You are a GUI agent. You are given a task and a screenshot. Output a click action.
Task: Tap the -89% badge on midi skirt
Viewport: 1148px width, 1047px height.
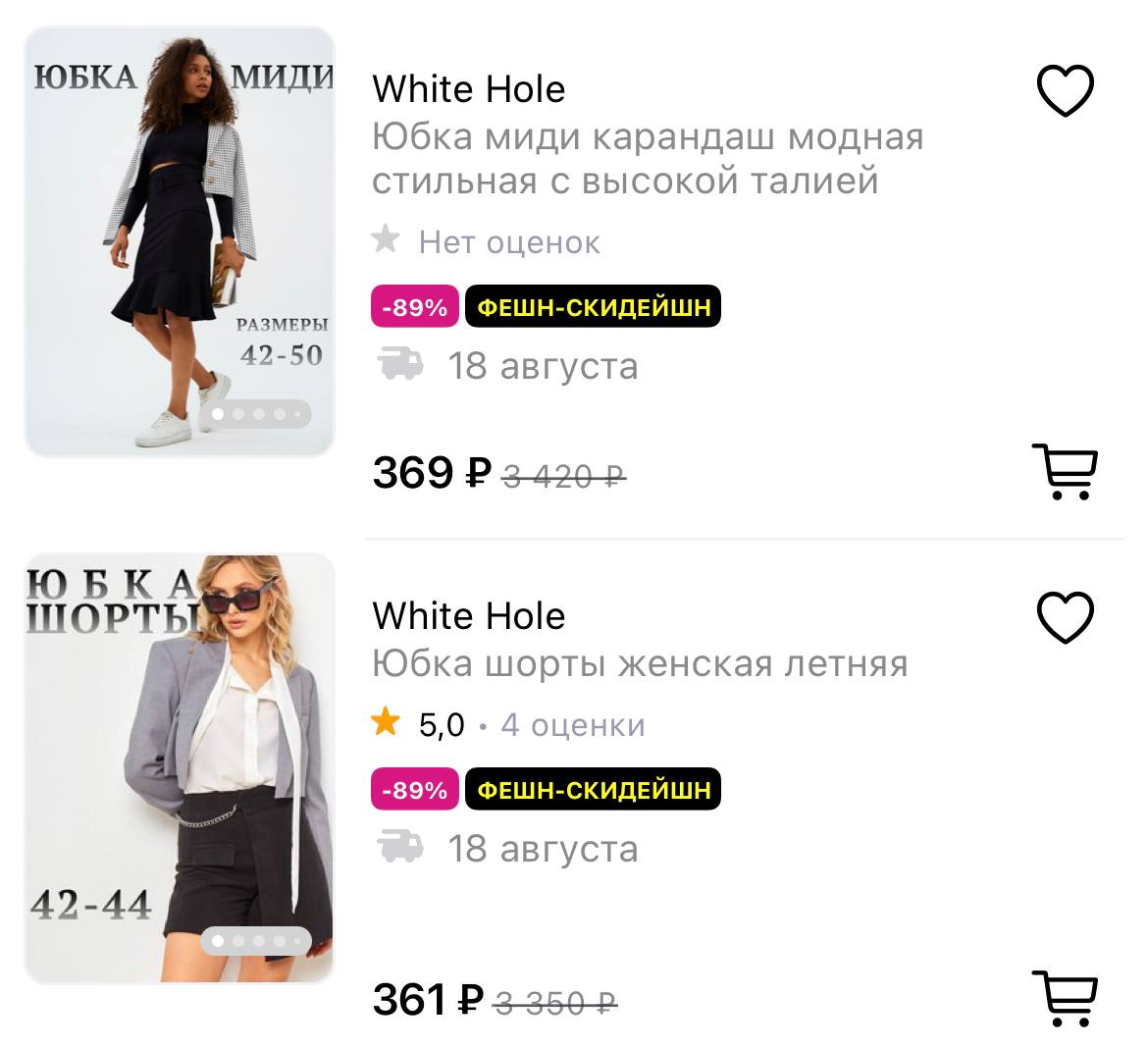(x=414, y=307)
